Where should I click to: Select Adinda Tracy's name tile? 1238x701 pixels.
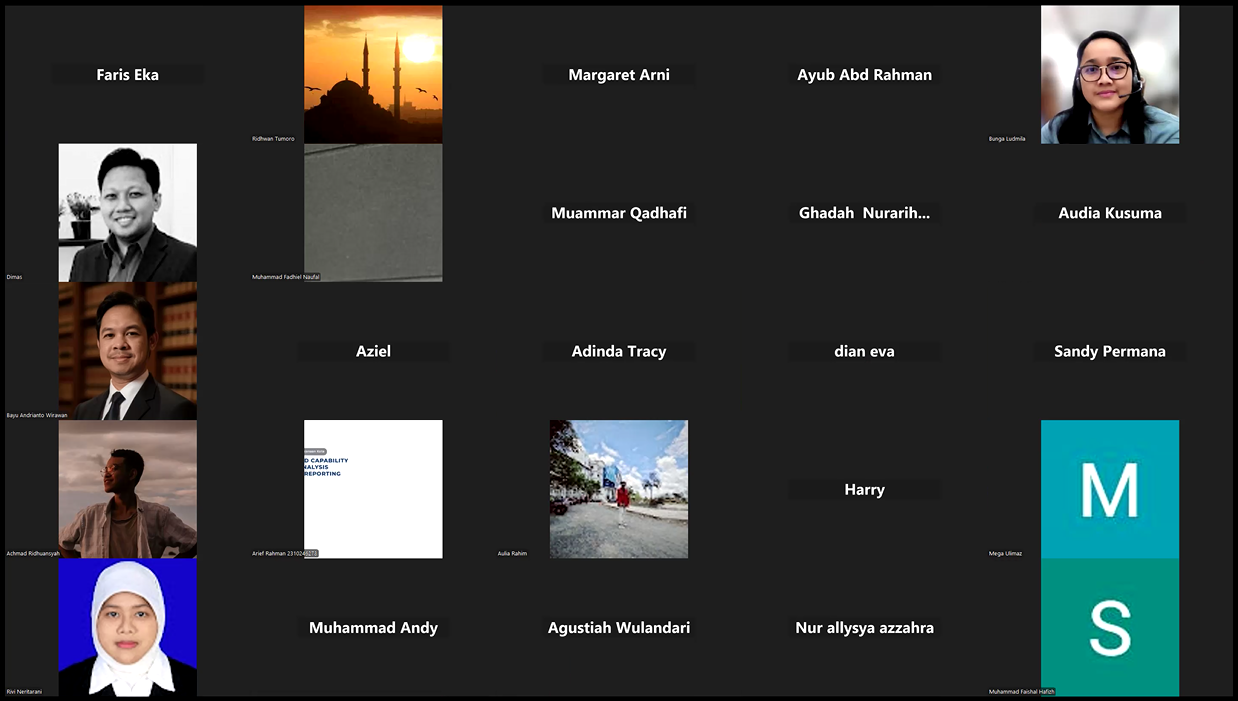(619, 351)
